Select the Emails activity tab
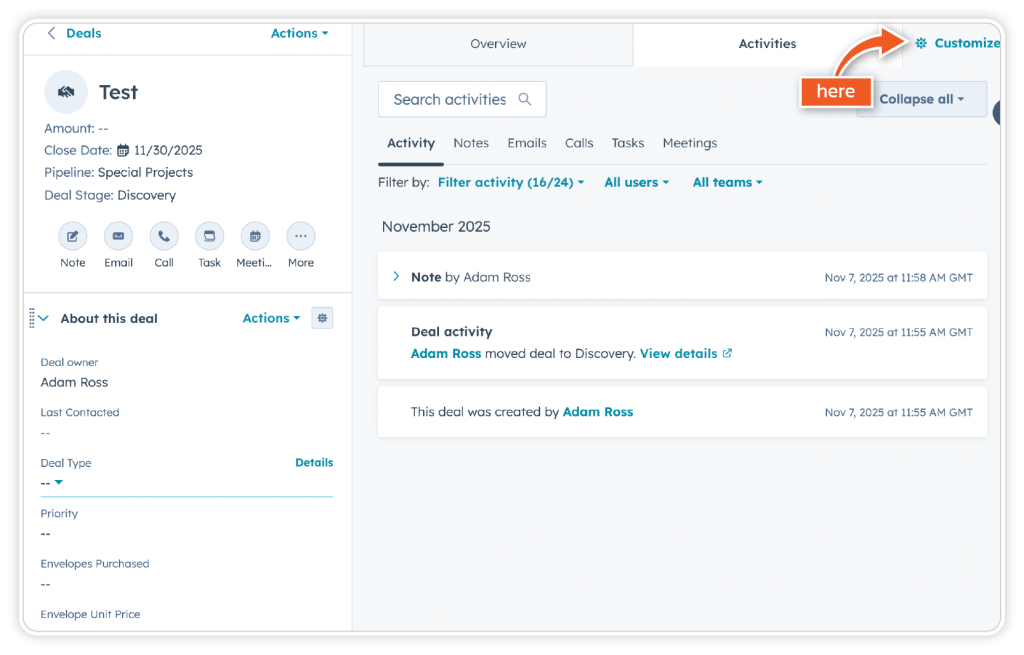The image size is (1024, 655). coord(526,143)
